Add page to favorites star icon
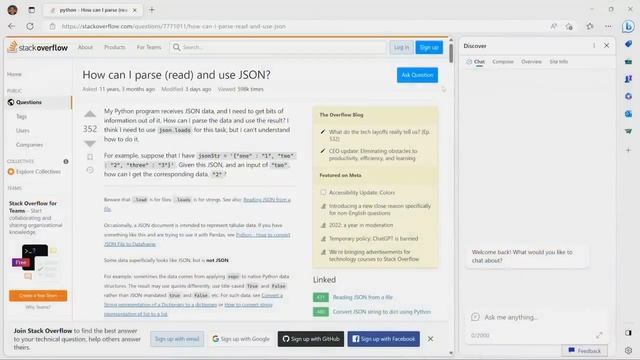This screenshot has width=640, height=360. pyautogui.click(x=569, y=26)
